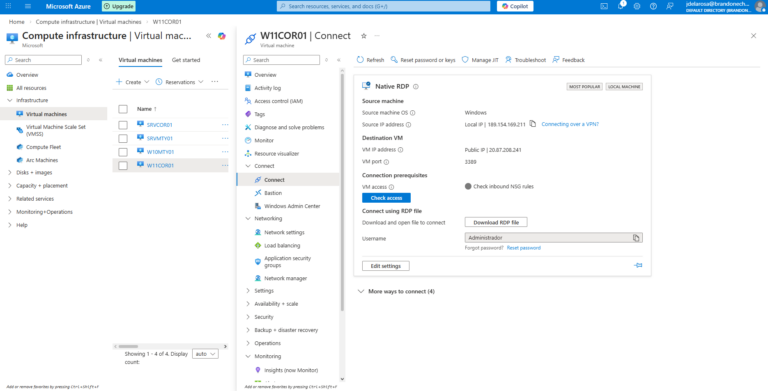
Task: Click the VM port info icon
Action: pyautogui.click(x=386, y=162)
